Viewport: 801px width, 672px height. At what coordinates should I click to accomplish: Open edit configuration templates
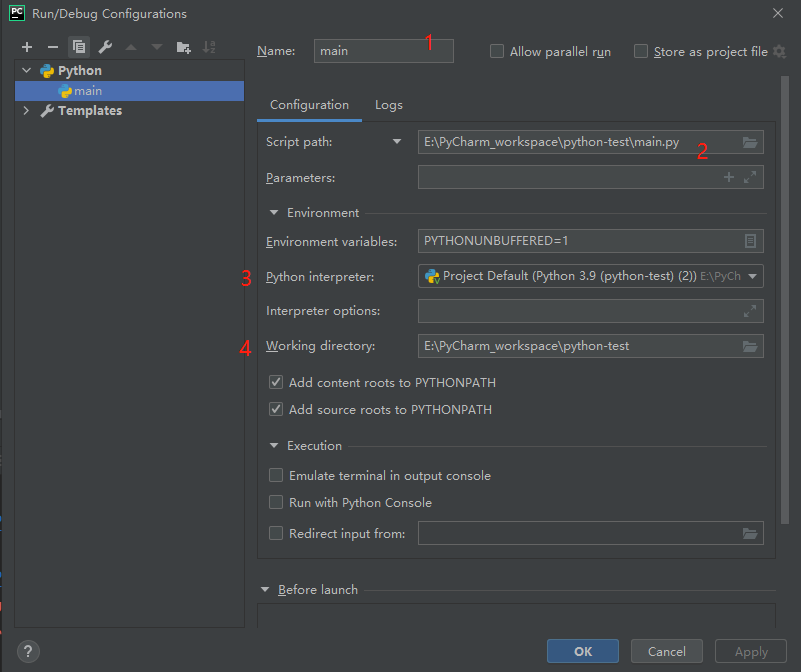104,46
